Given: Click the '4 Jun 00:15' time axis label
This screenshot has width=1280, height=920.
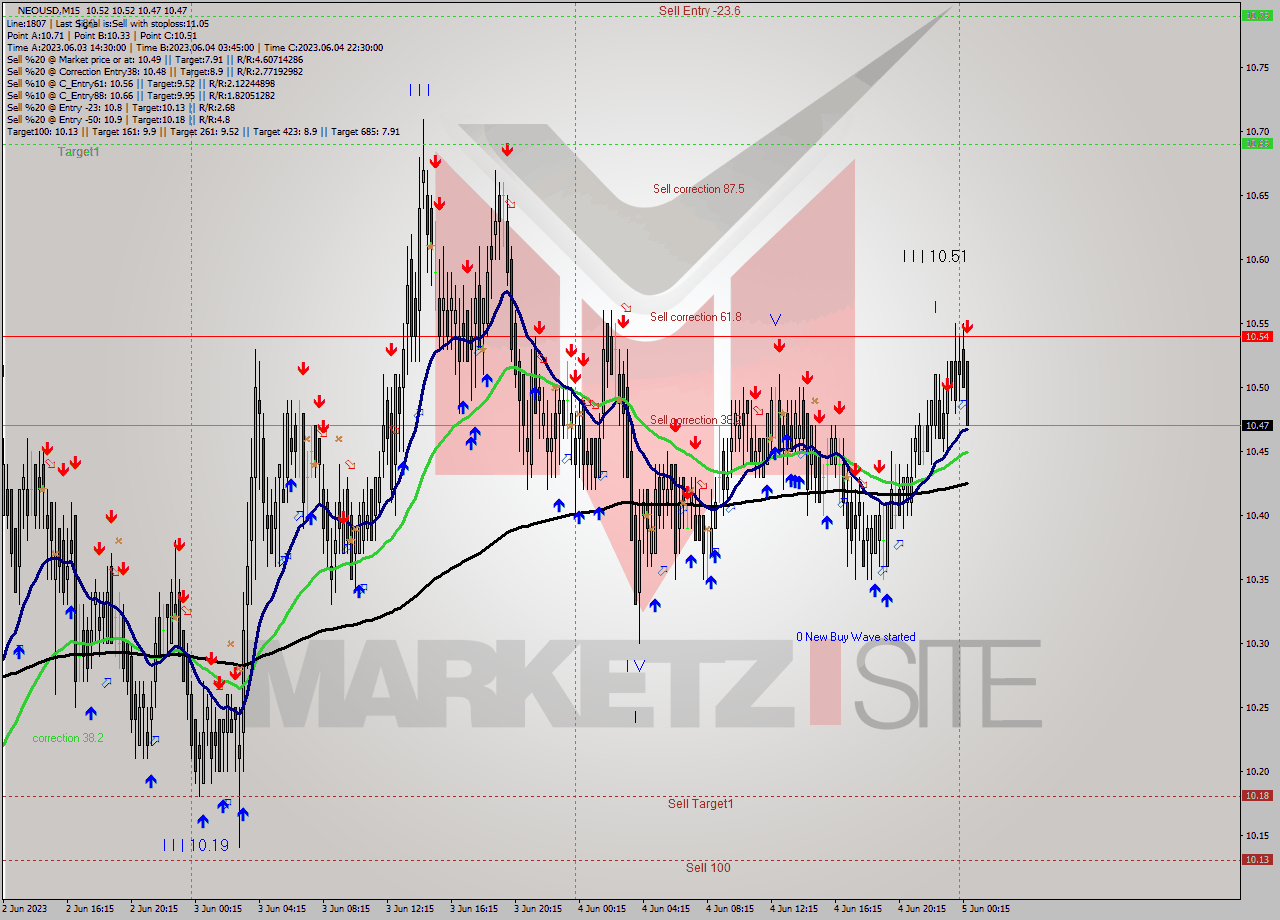Looking at the screenshot, I should coord(601,909).
